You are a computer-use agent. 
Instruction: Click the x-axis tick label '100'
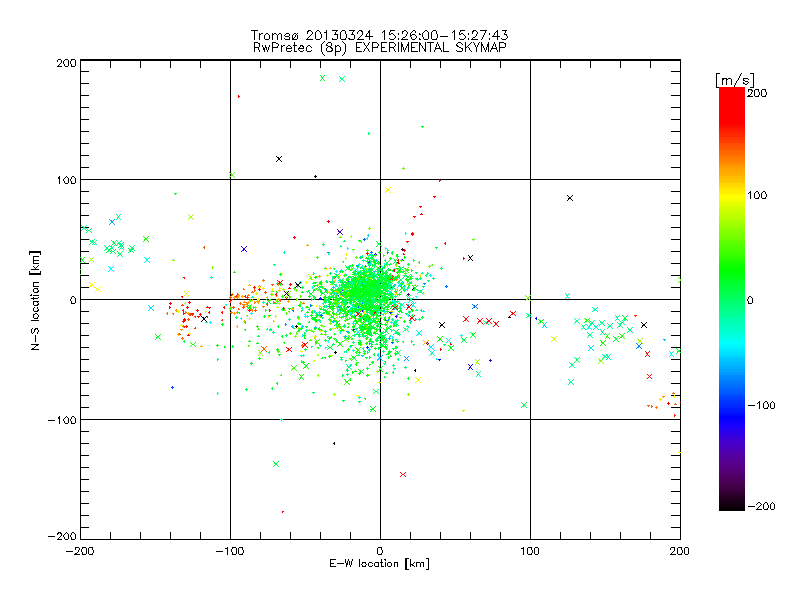click(530, 551)
